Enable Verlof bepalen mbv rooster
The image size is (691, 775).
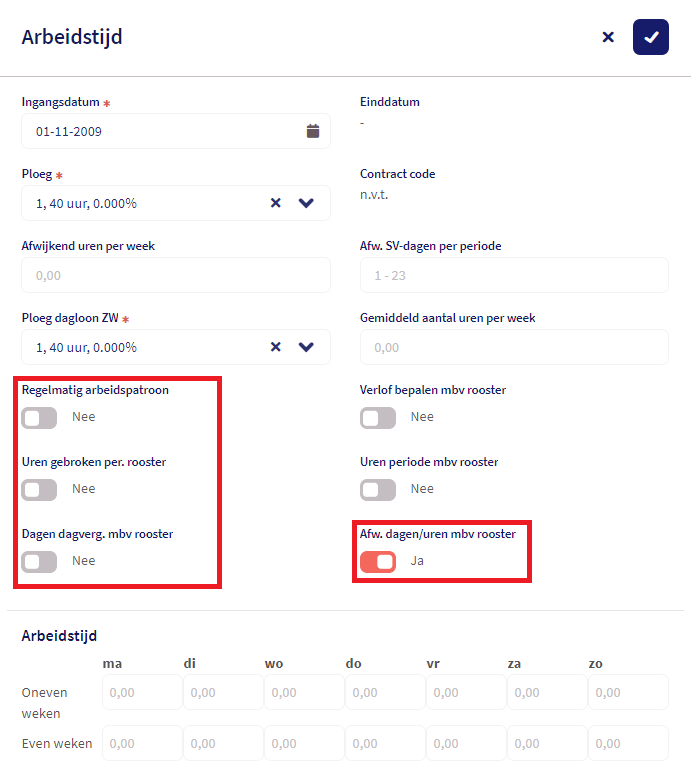[x=378, y=418]
